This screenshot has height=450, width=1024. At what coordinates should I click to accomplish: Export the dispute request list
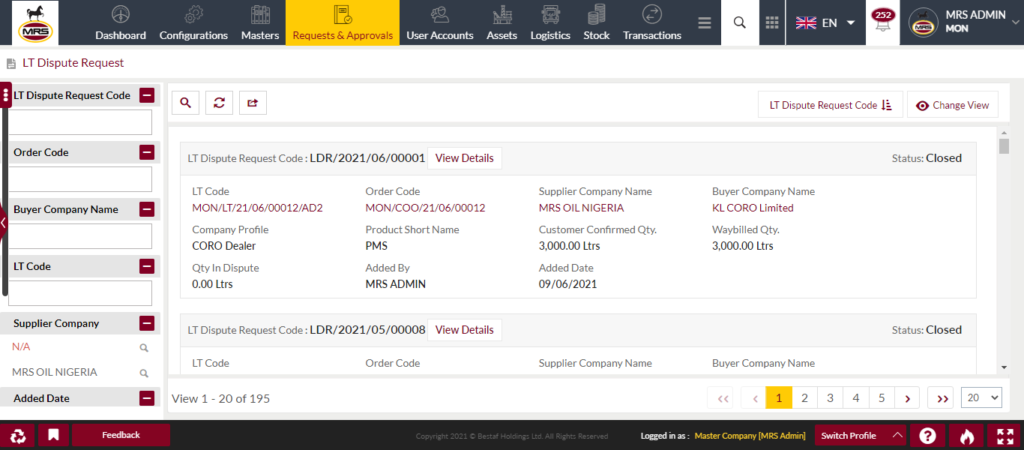pyautogui.click(x=253, y=103)
